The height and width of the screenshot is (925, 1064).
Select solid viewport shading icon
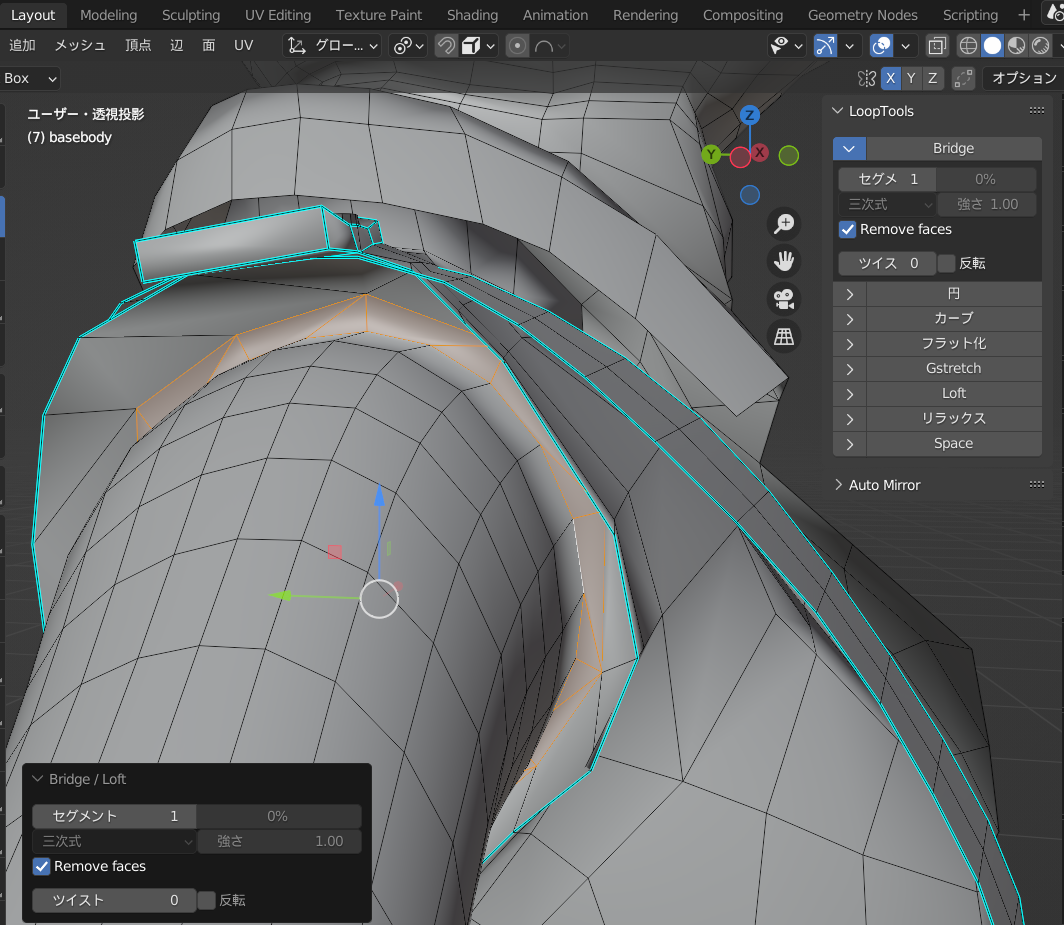(x=992, y=46)
